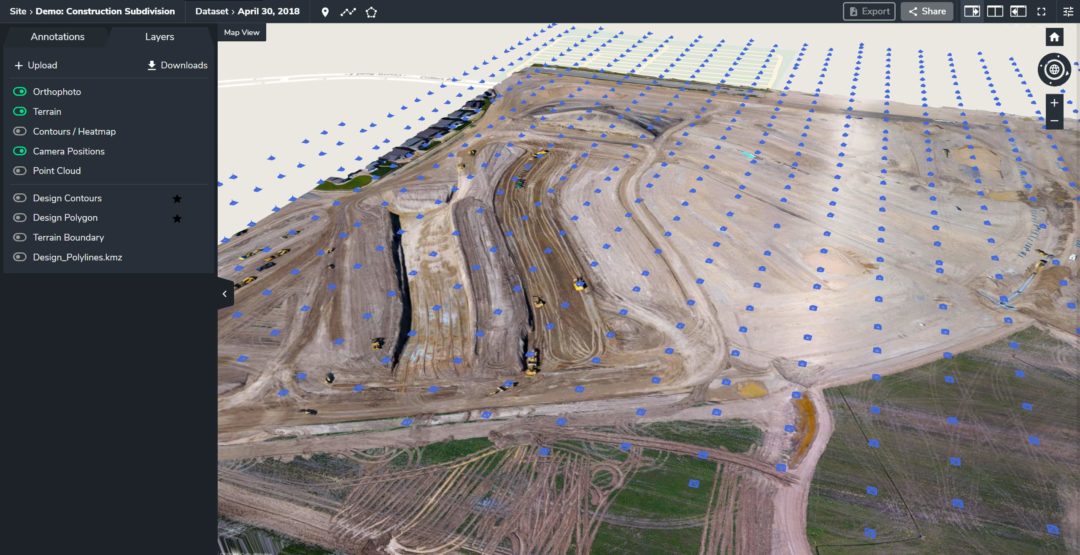Viewport: 1080px width, 555px height.
Task: Select the polygon drawing tool
Action: coord(371,12)
